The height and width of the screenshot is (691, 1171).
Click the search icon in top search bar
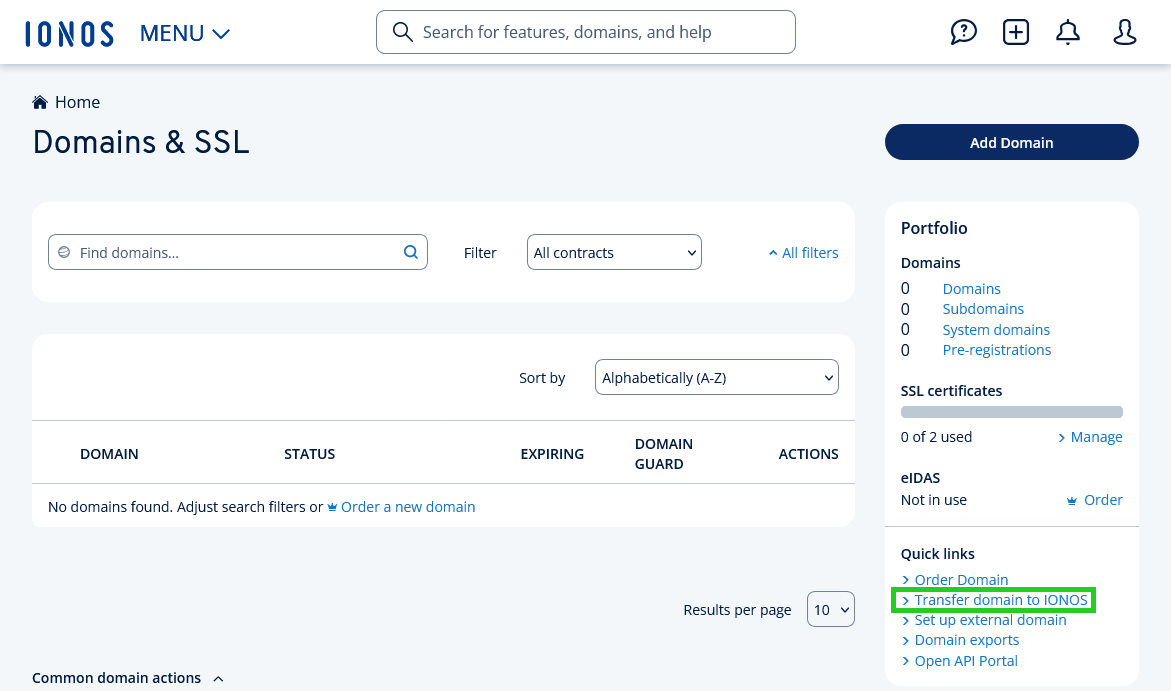pyautogui.click(x=403, y=32)
